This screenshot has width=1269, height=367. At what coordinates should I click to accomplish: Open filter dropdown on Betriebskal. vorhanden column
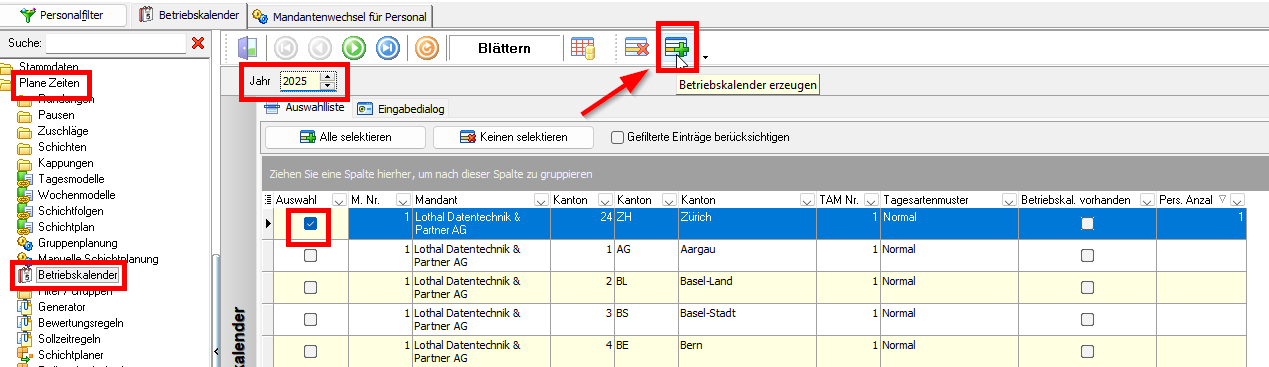coord(1147,200)
